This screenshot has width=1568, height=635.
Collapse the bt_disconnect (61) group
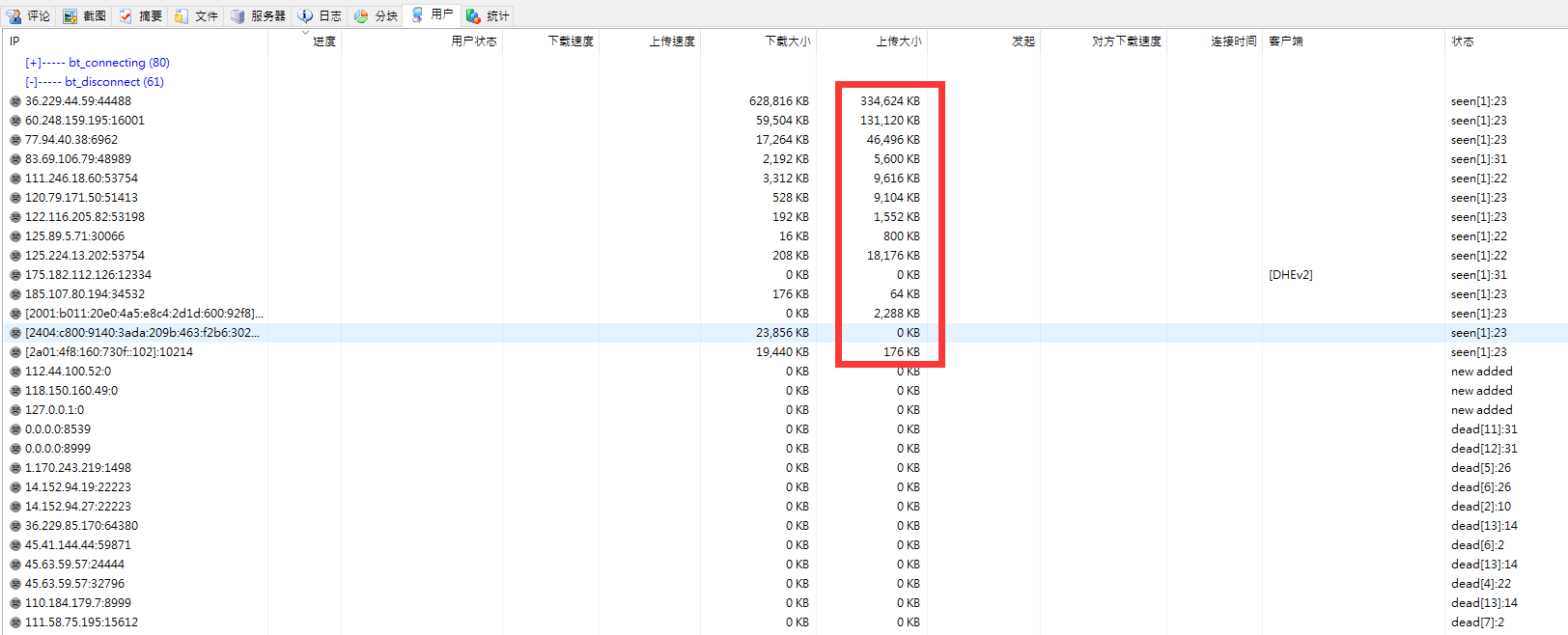33,82
